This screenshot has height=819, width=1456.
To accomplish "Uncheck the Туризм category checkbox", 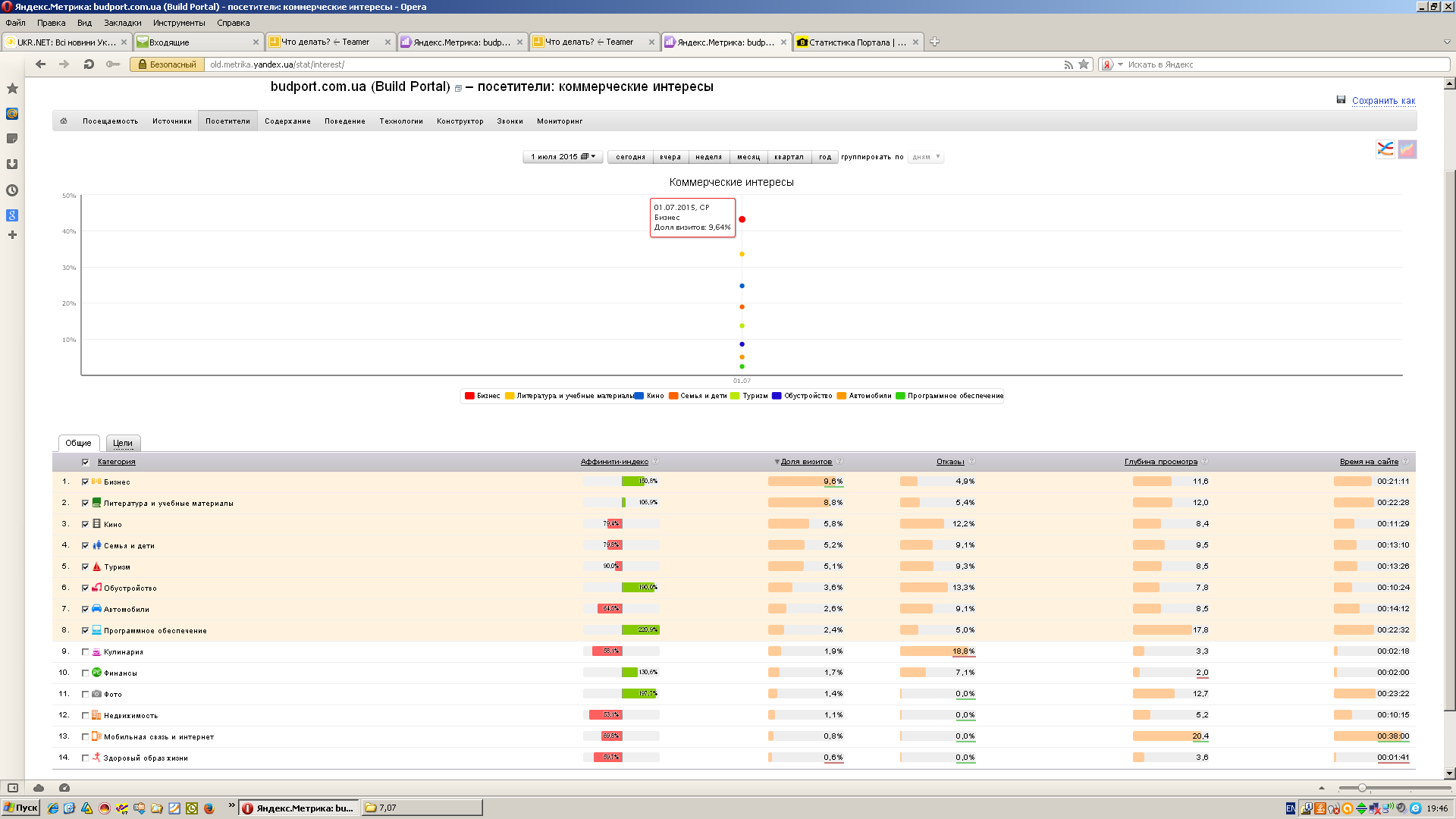I will click(85, 567).
